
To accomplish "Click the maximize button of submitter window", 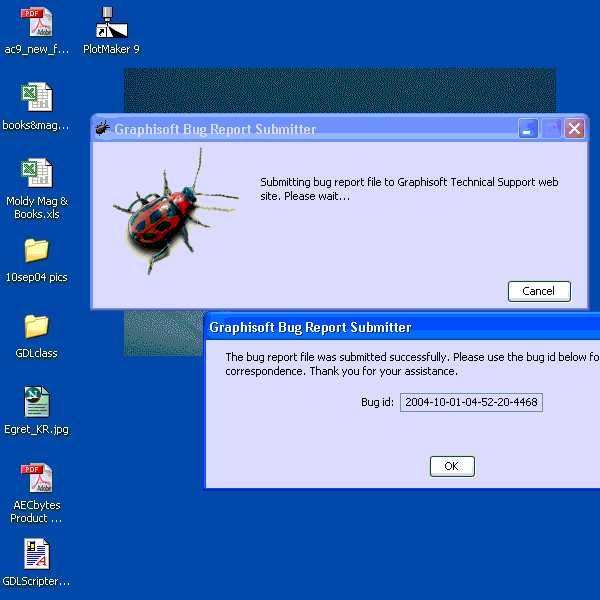I will 551,129.
